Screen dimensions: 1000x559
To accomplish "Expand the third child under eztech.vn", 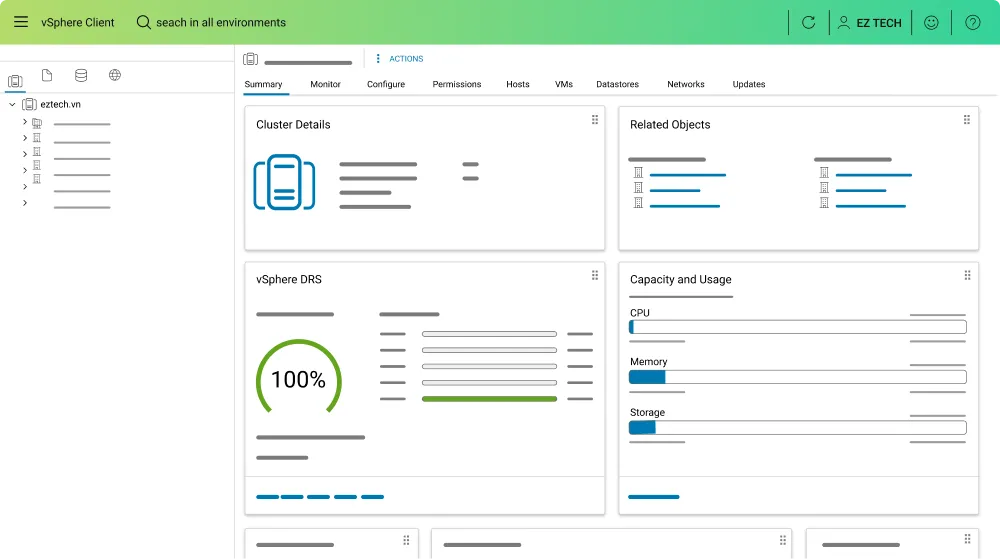I will pyautogui.click(x=25, y=154).
